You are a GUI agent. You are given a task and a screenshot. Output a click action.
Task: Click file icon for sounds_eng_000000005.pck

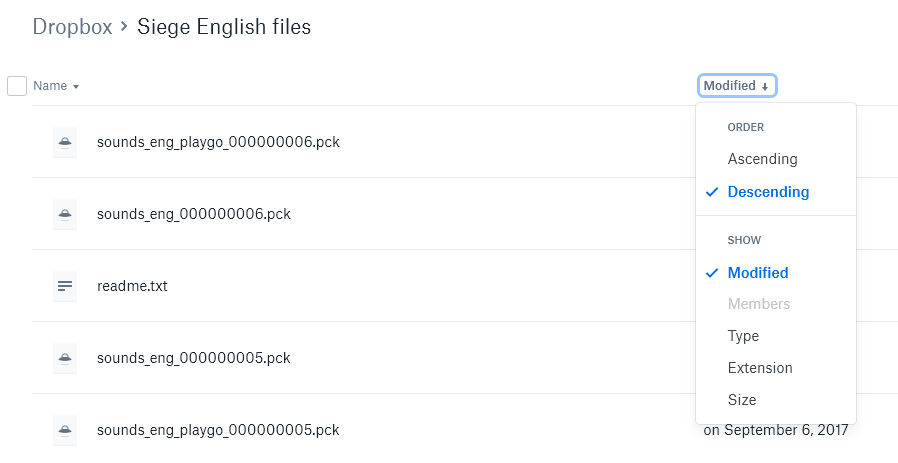(65, 358)
